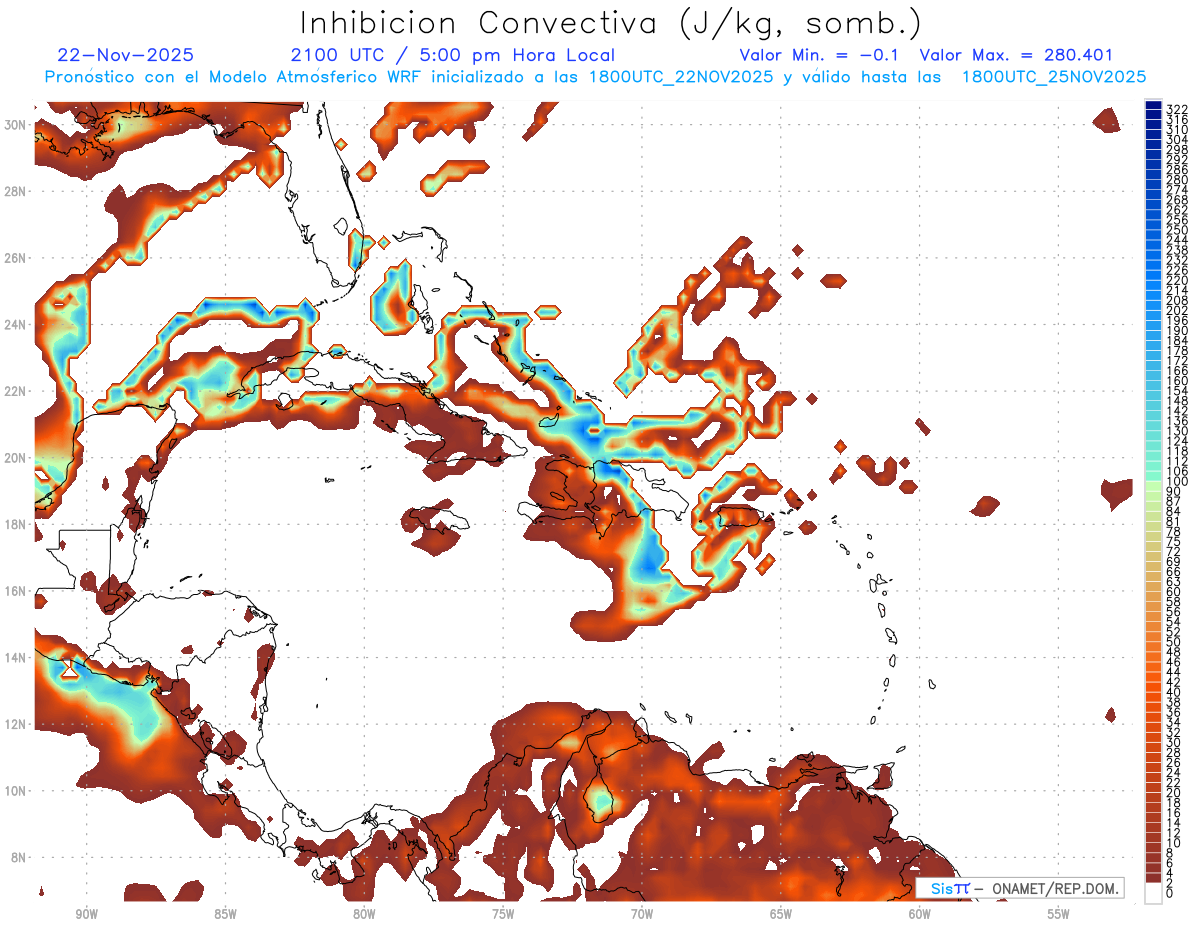Select the date text '22-Nov-2025'

click(x=126, y=55)
